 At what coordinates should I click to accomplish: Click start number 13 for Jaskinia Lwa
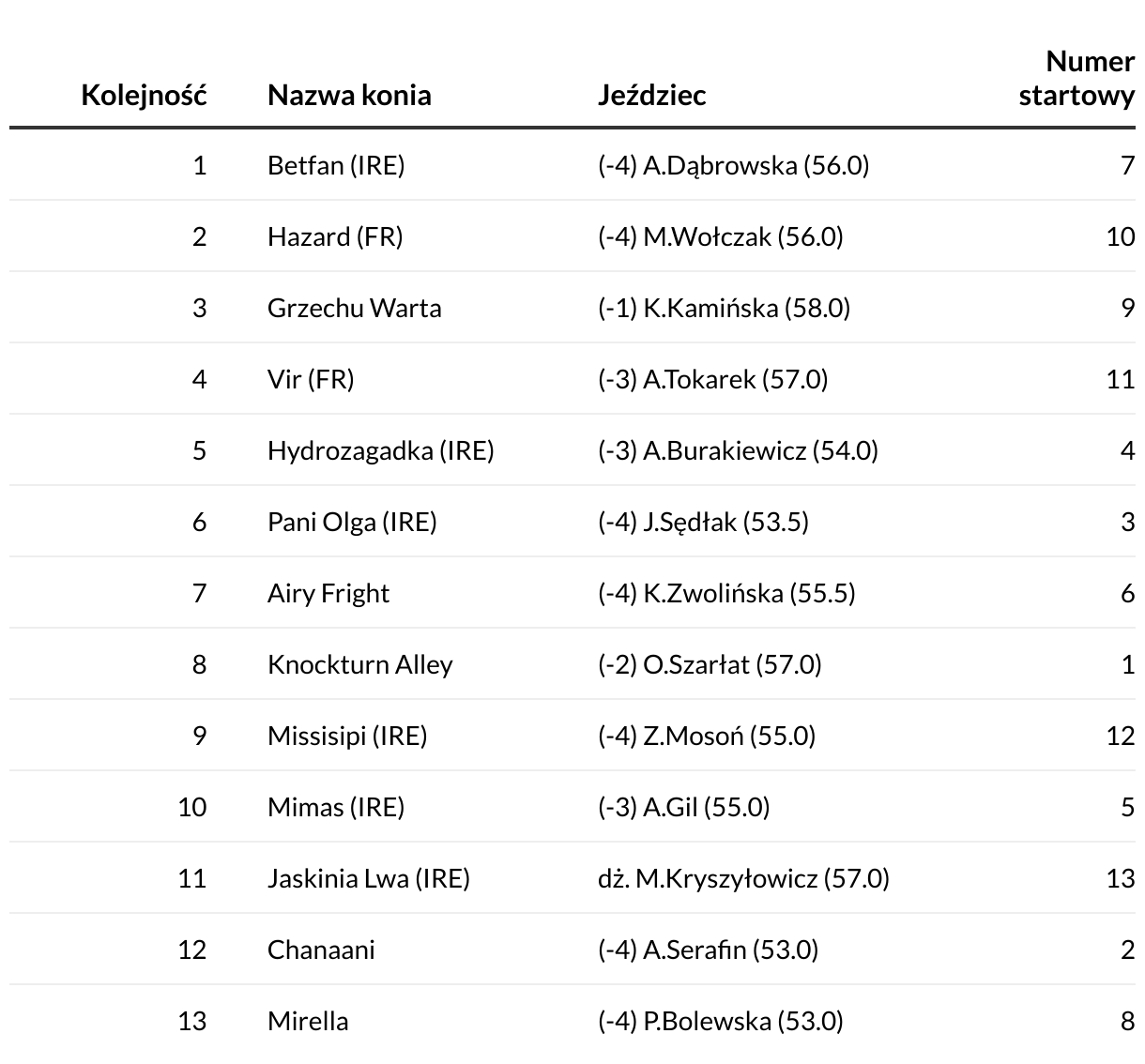[x=1120, y=879]
